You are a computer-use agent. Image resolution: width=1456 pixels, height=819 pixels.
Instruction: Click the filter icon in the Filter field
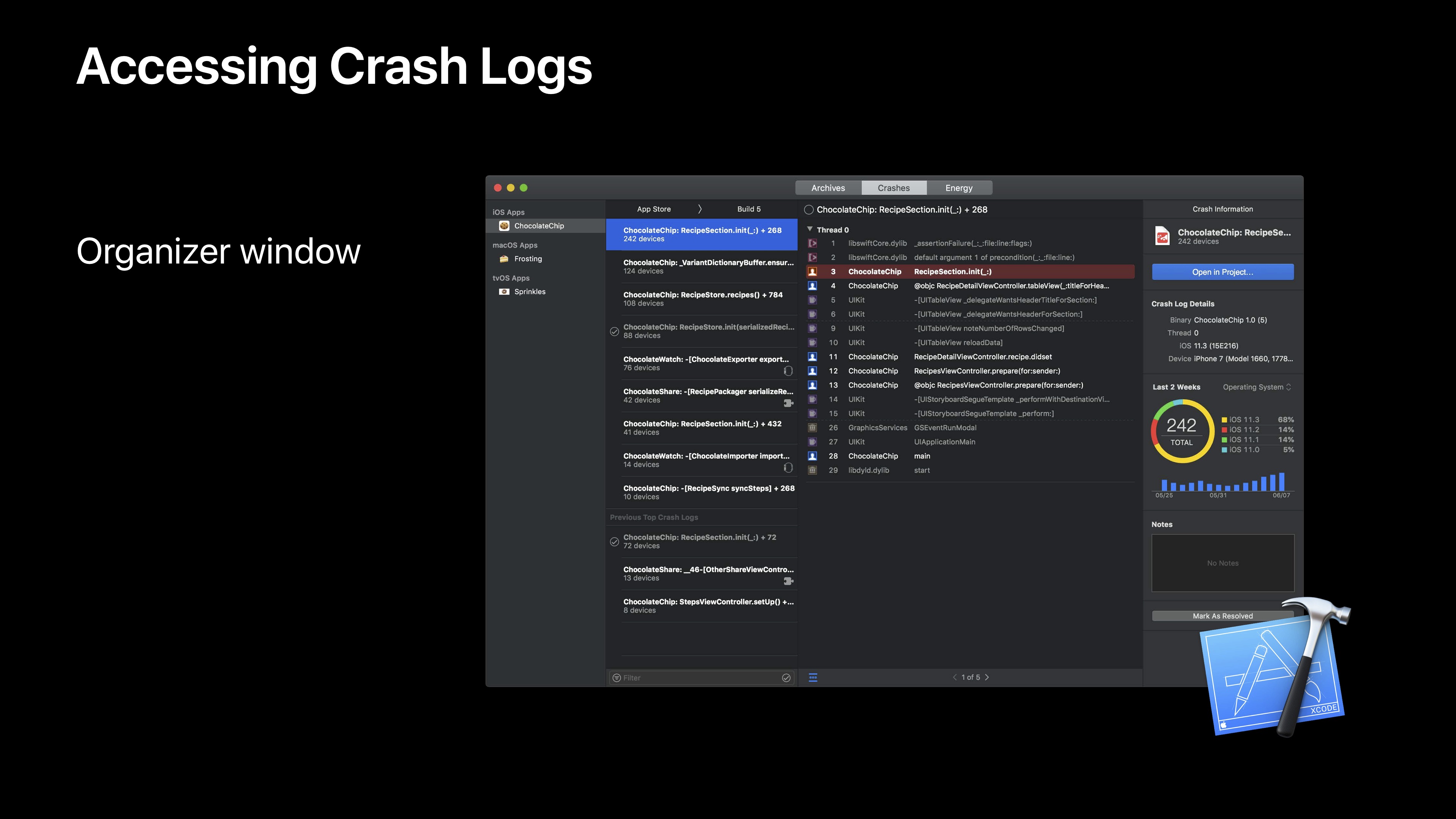pyautogui.click(x=617, y=678)
